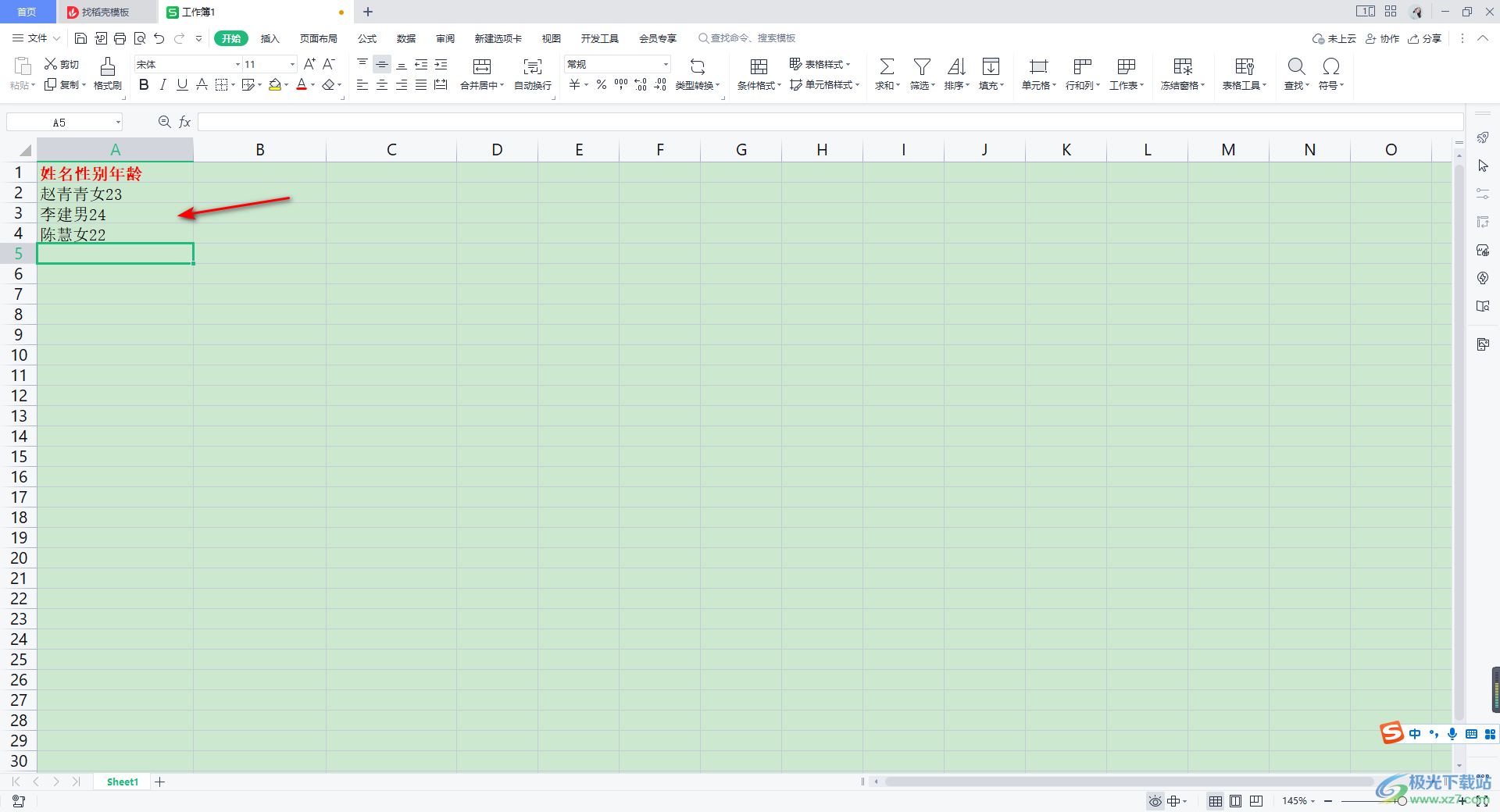Image resolution: width=1500 pixels, height=812 pixels.
Task: Open the font name dropdown (宋体)
Action: click(x=237, y=64)
